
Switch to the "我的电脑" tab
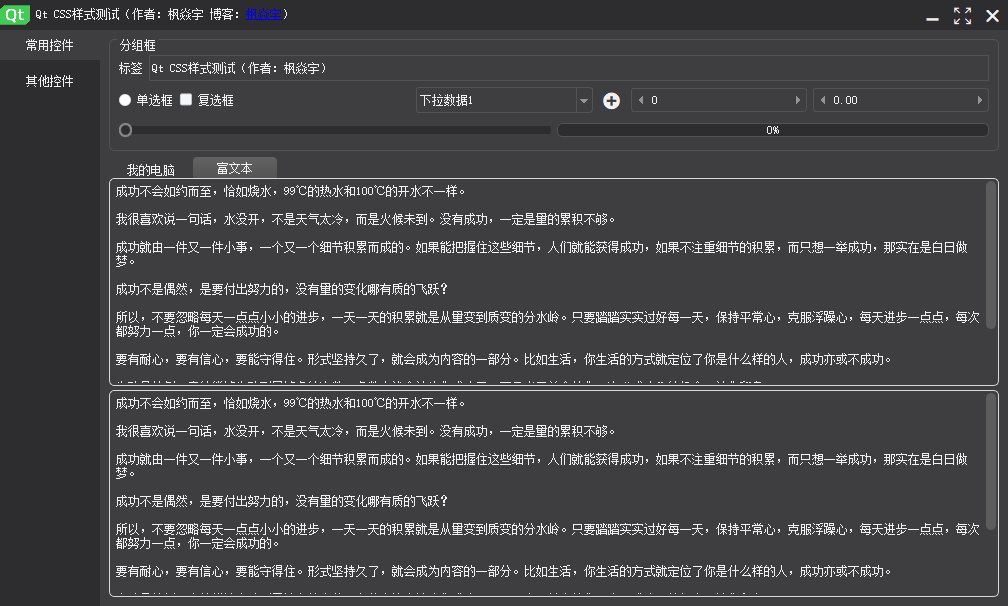click(x=150, y=168)
